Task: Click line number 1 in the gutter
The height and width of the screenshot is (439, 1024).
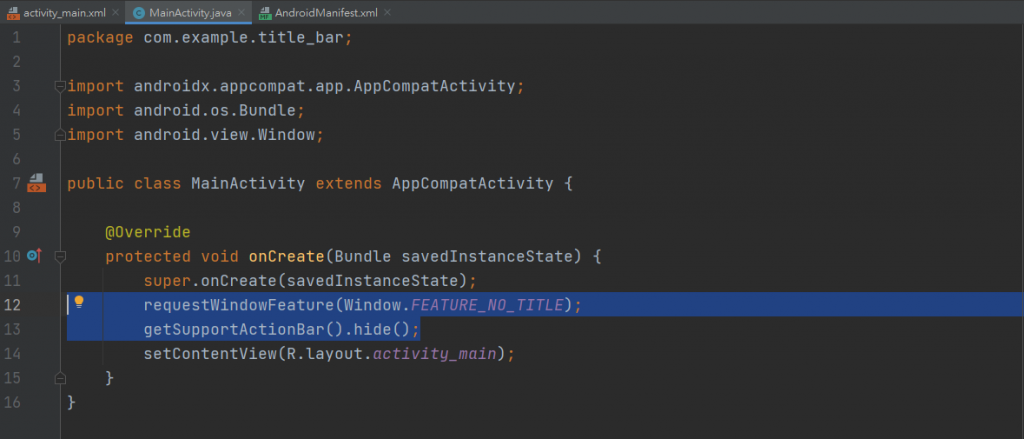Action: click(16, 37)
